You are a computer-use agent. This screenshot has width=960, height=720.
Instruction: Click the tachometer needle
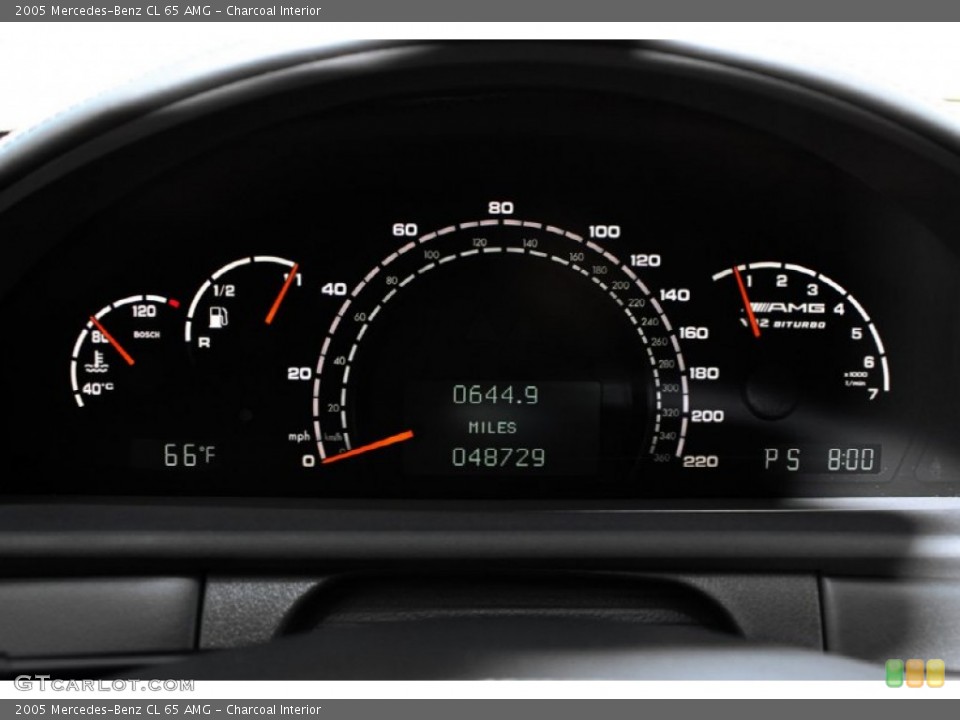click(747, 302)
